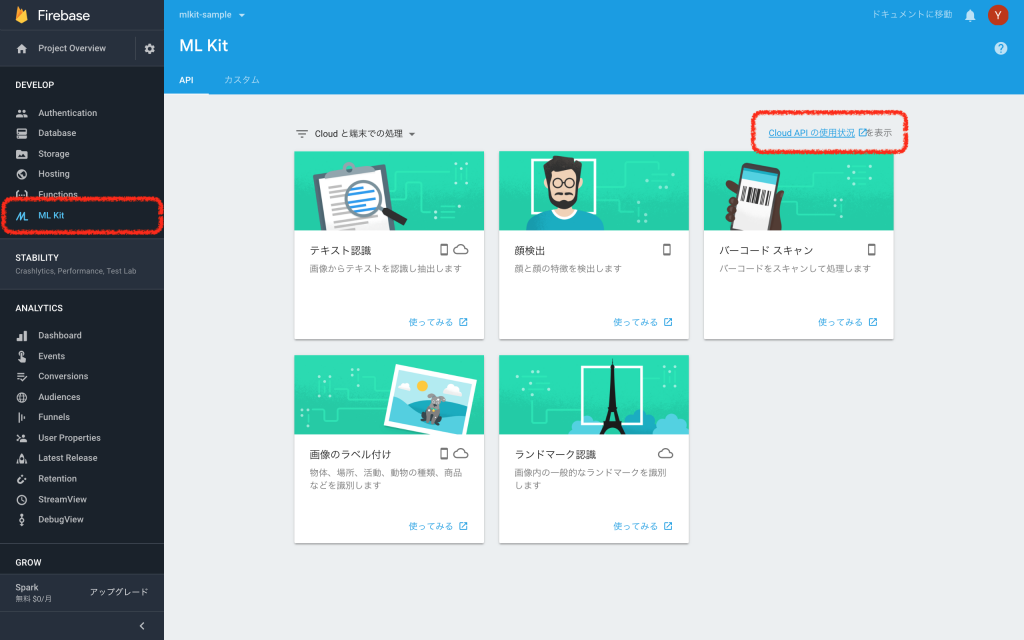Screen dimensions: 1024x640
Task: Click the 画像のラベル付け card illustration
Action: (x=389, y=394)
